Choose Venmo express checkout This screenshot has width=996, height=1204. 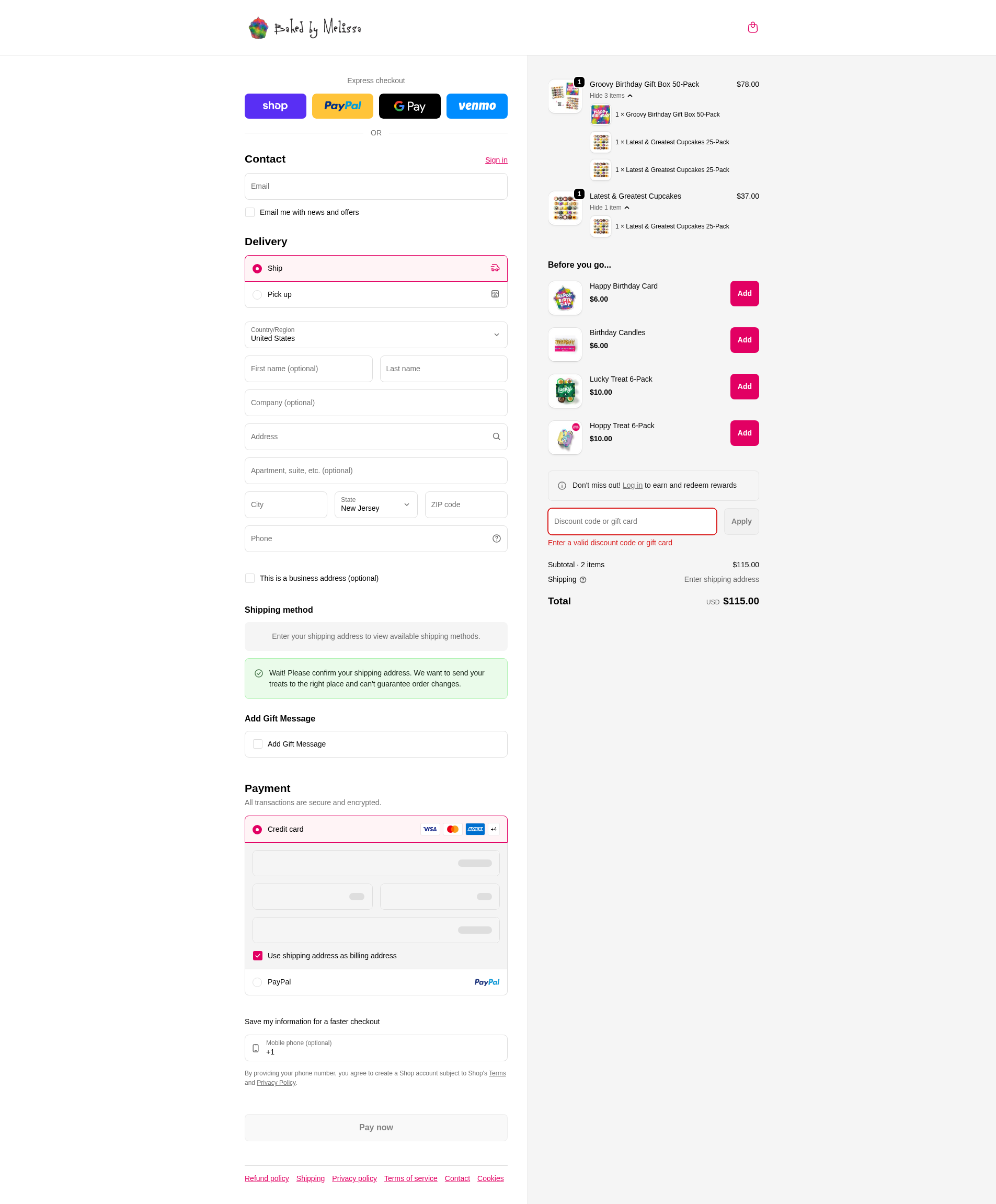476,106
